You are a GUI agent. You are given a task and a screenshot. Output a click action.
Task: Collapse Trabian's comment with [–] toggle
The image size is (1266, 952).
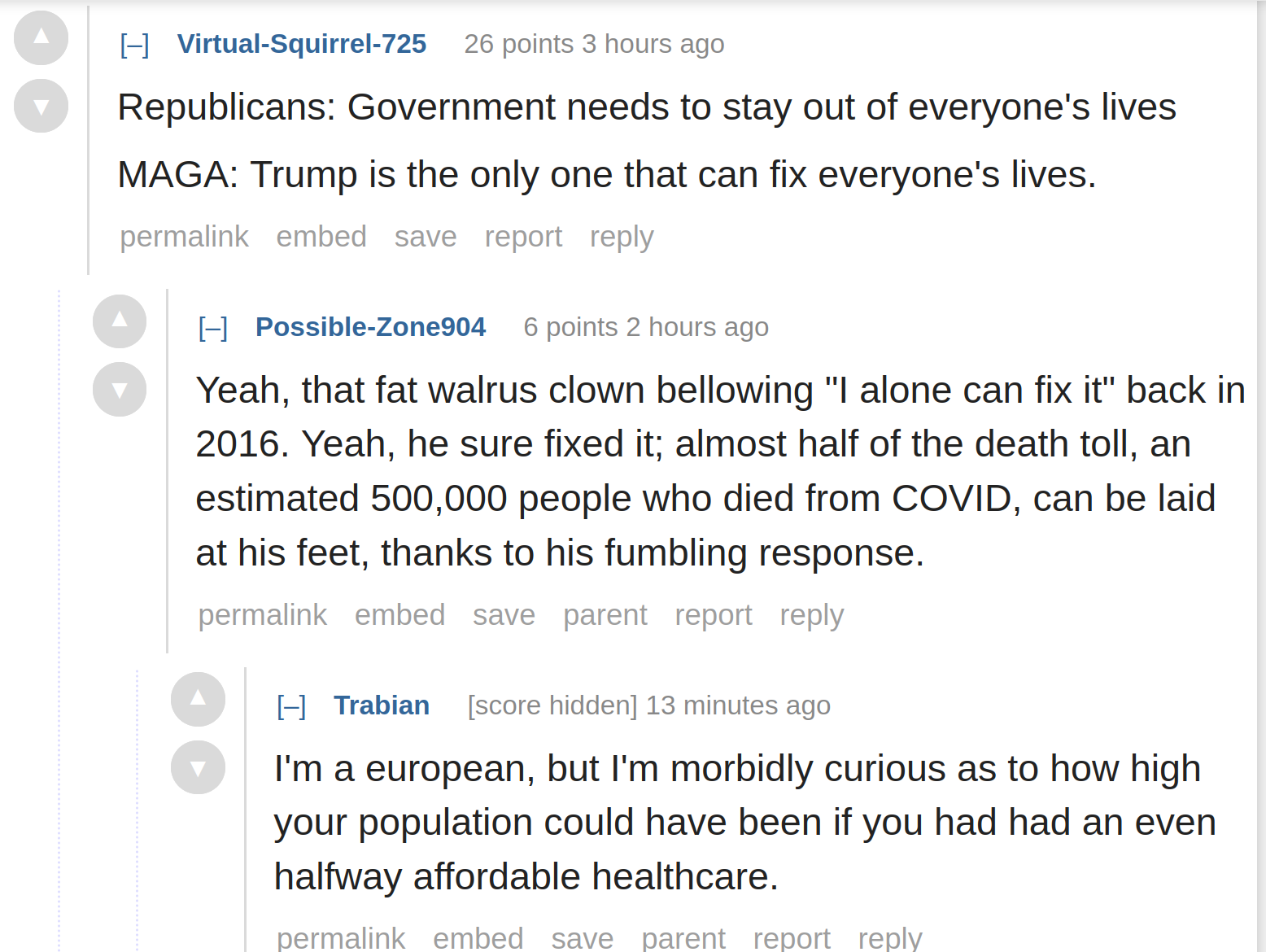pos(291,705)
